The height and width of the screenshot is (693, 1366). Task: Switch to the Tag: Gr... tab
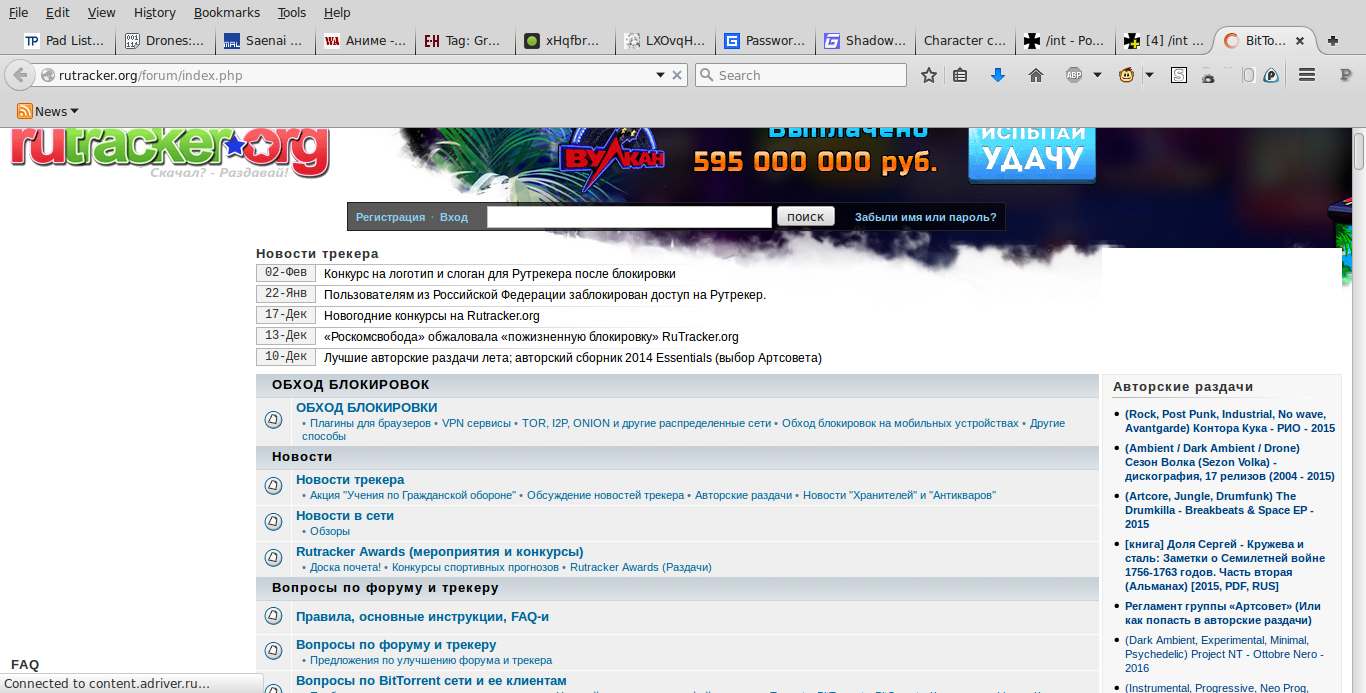(x=465, y=41)
